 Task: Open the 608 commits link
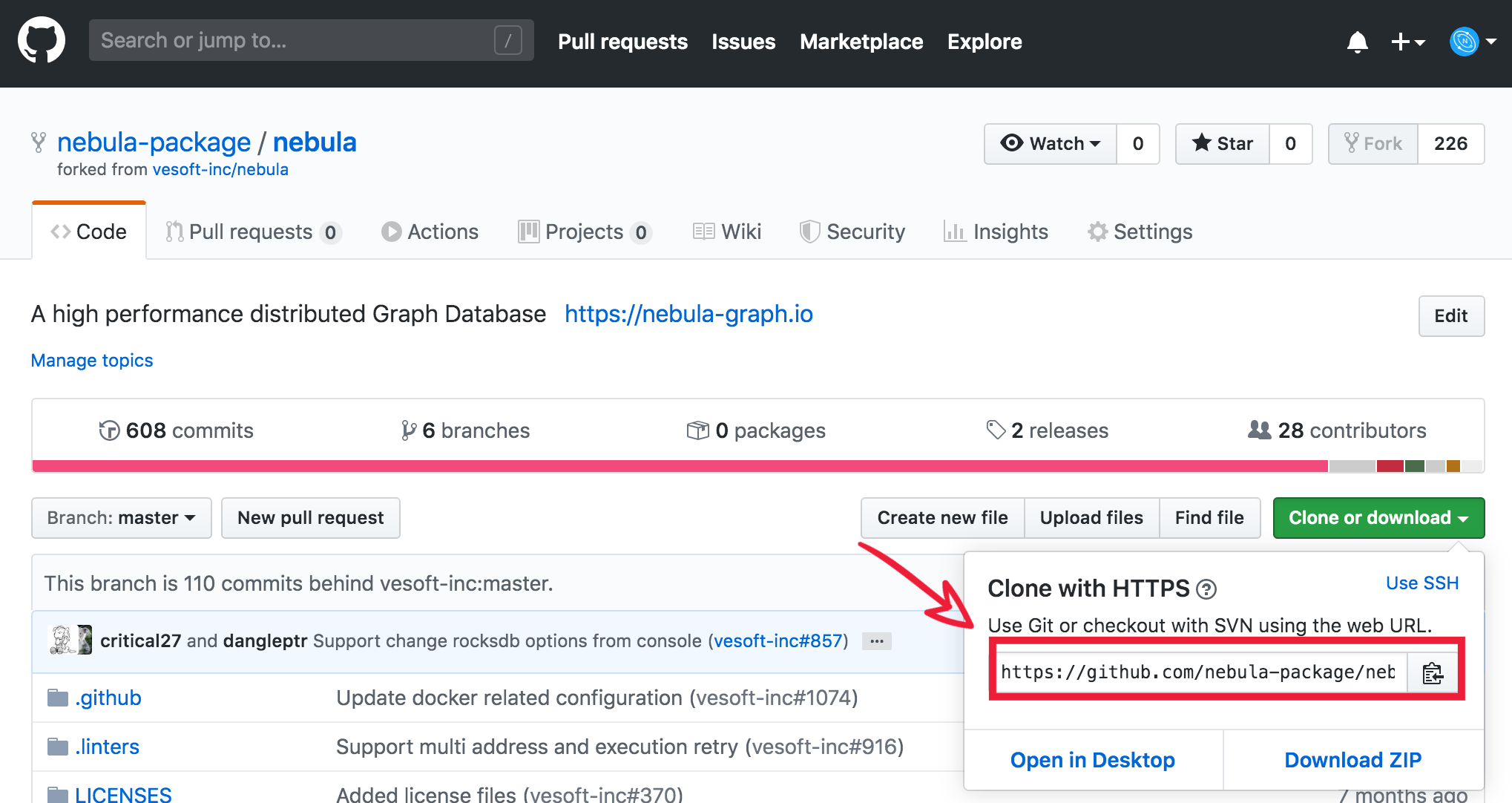[177, 430]
